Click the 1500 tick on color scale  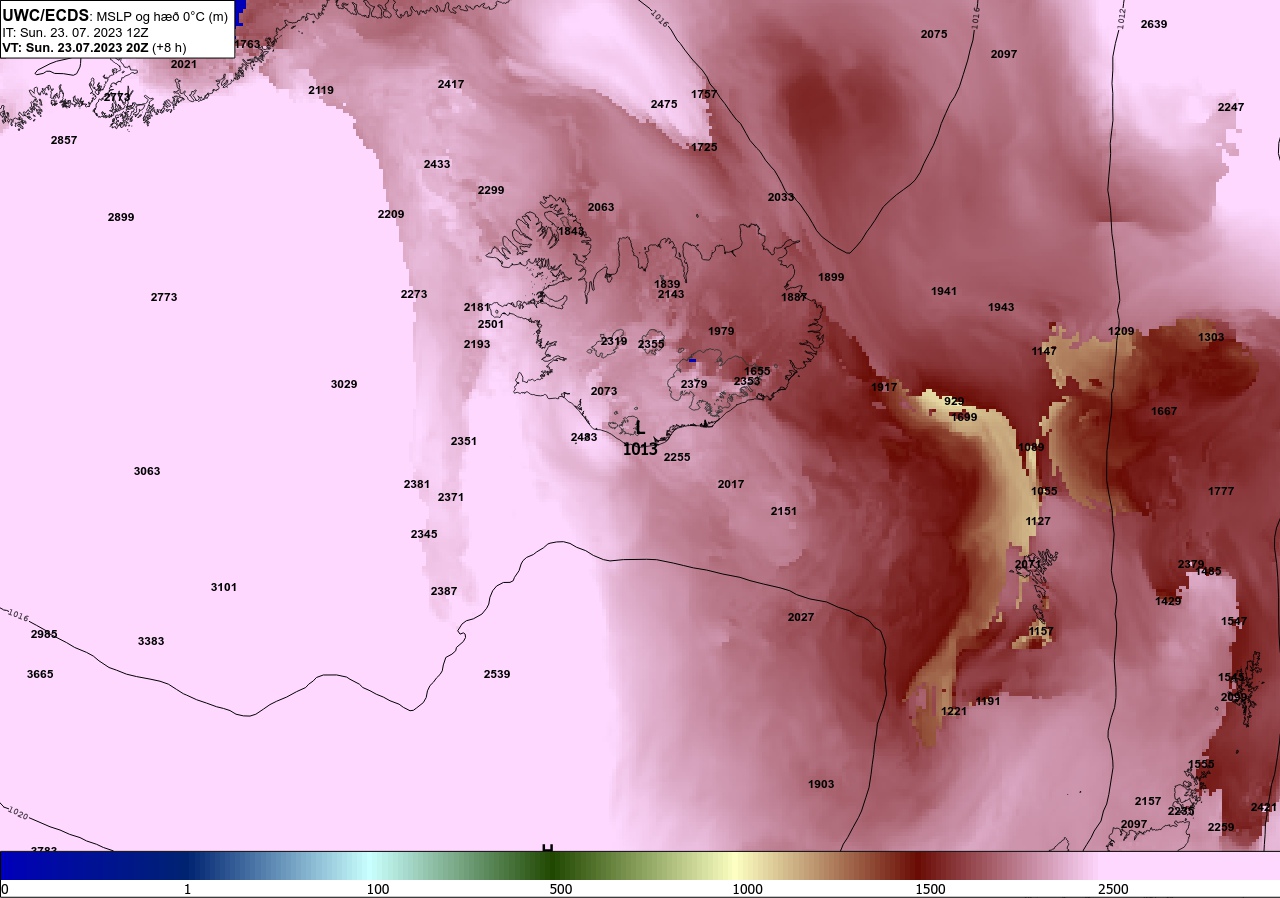click(931, 889)
